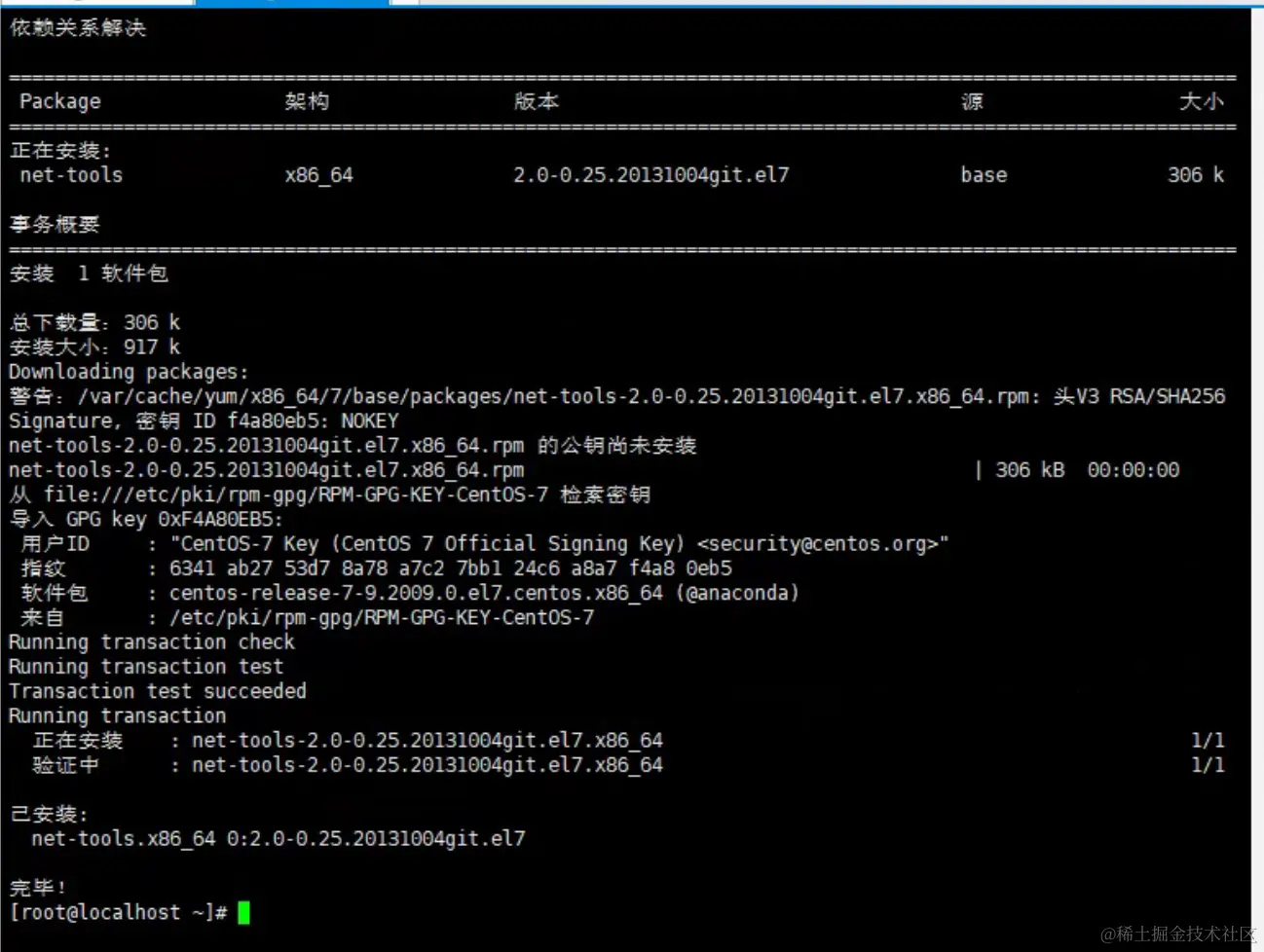Click version cell '2.0-0.25.20131004git.el7' in the table
This screenshot has width=1264, height=952.
(651, 175)
